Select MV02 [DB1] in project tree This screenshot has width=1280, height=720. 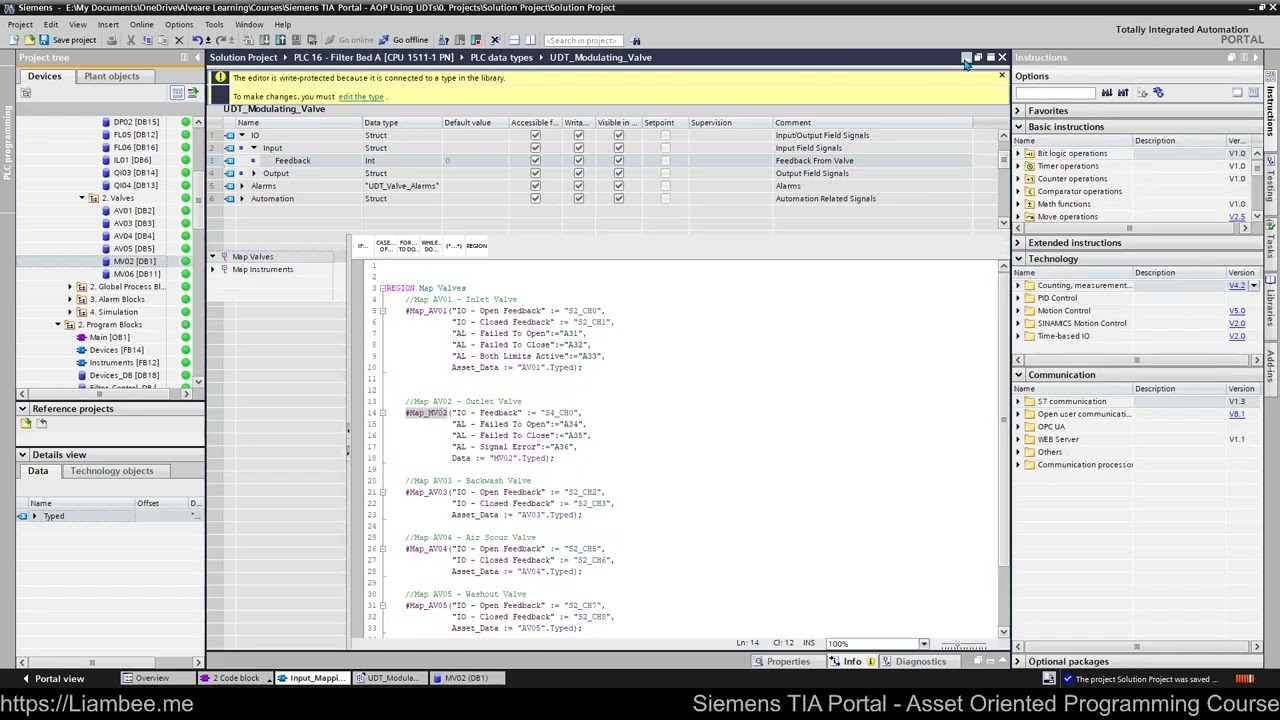click(135, 261)
